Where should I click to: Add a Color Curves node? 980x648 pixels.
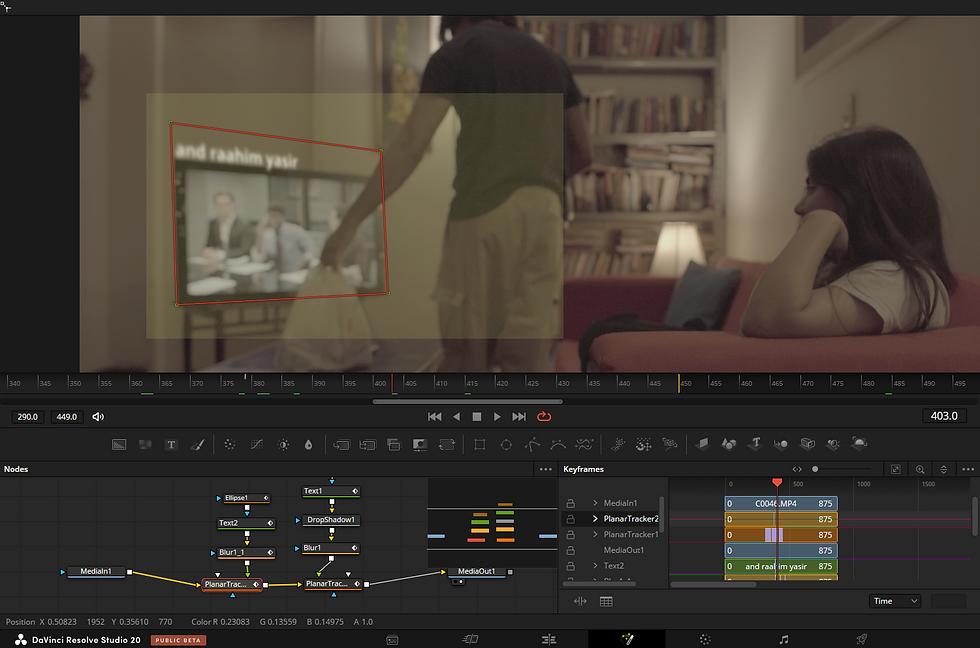tap(257, 444)
